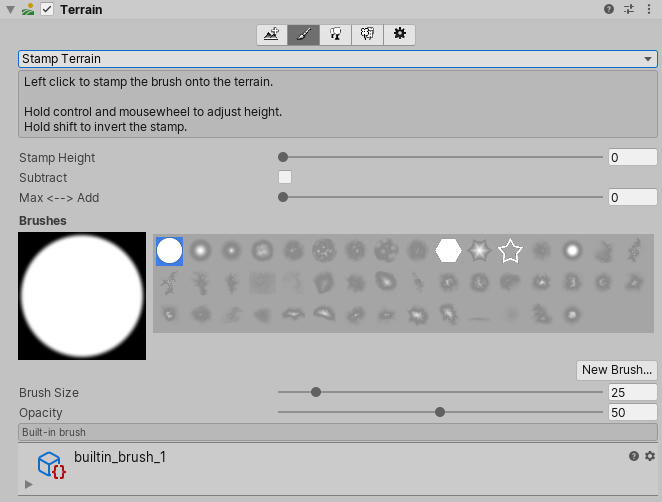
Task: Click the Terrain component presets icon
Action: 629,9
